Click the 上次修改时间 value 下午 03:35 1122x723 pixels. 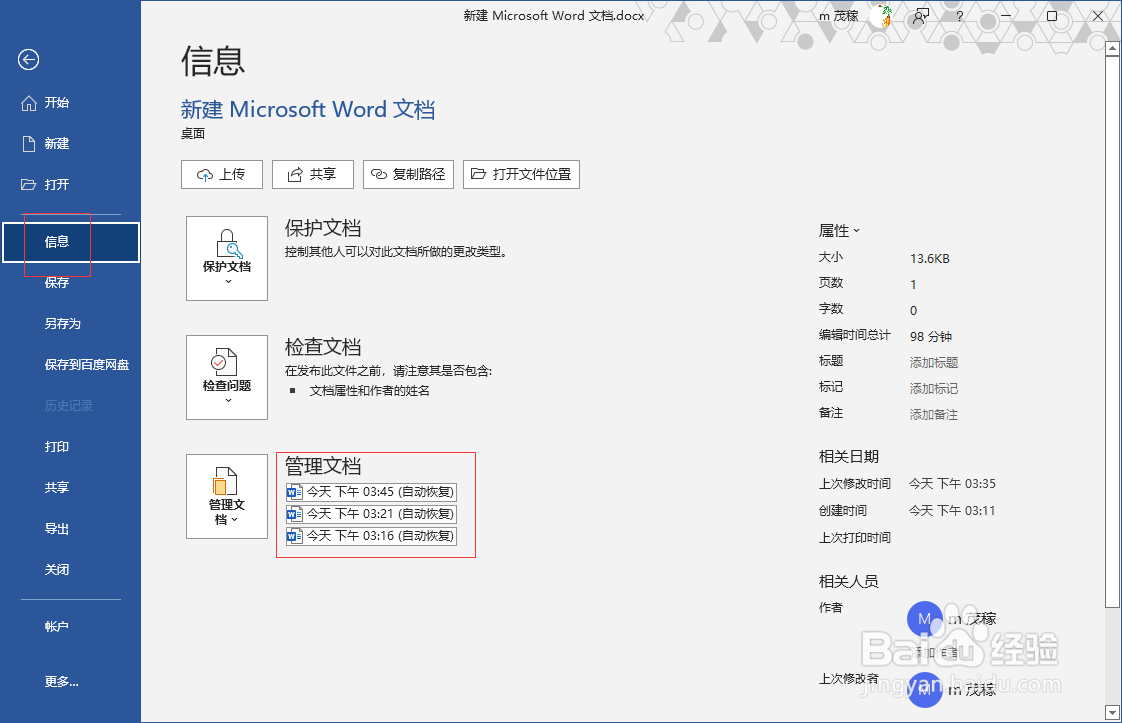click(952, 484)
